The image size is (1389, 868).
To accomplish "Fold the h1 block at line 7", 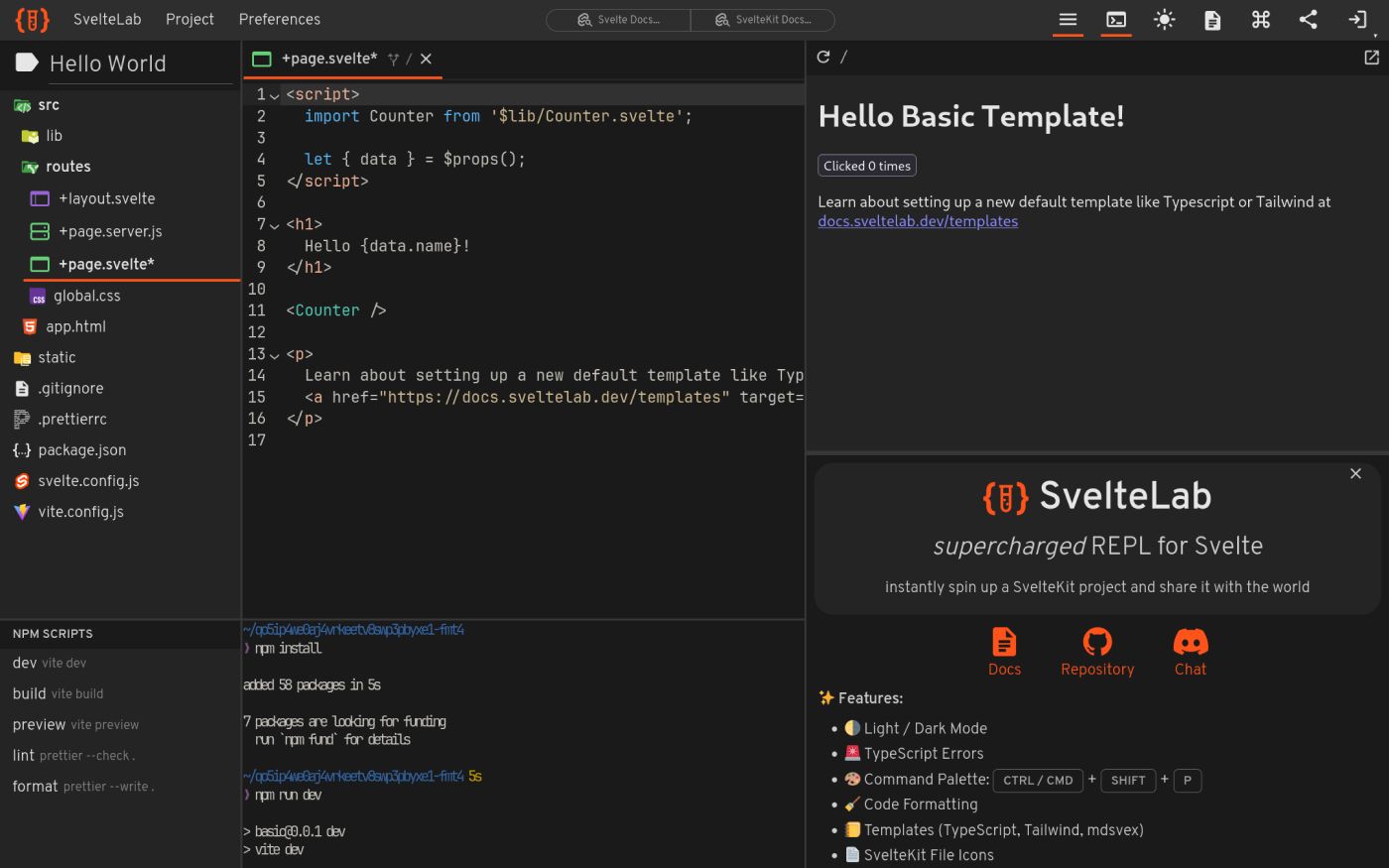I will tap(275, 225).
